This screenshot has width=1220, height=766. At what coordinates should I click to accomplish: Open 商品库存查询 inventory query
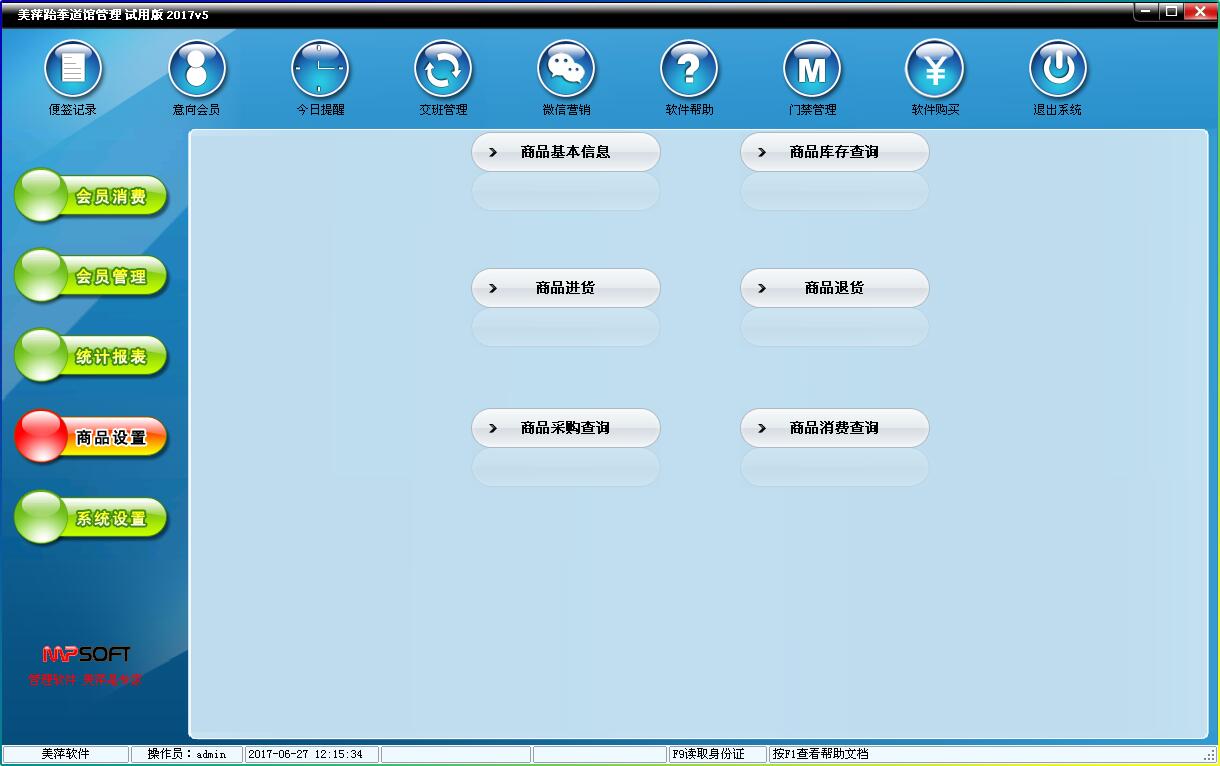[834, 151]
